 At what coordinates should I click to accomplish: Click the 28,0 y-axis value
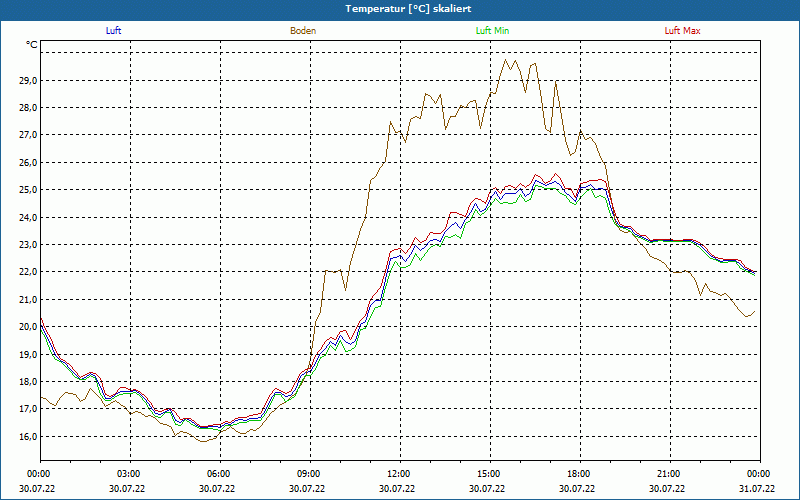click(29, 108)
